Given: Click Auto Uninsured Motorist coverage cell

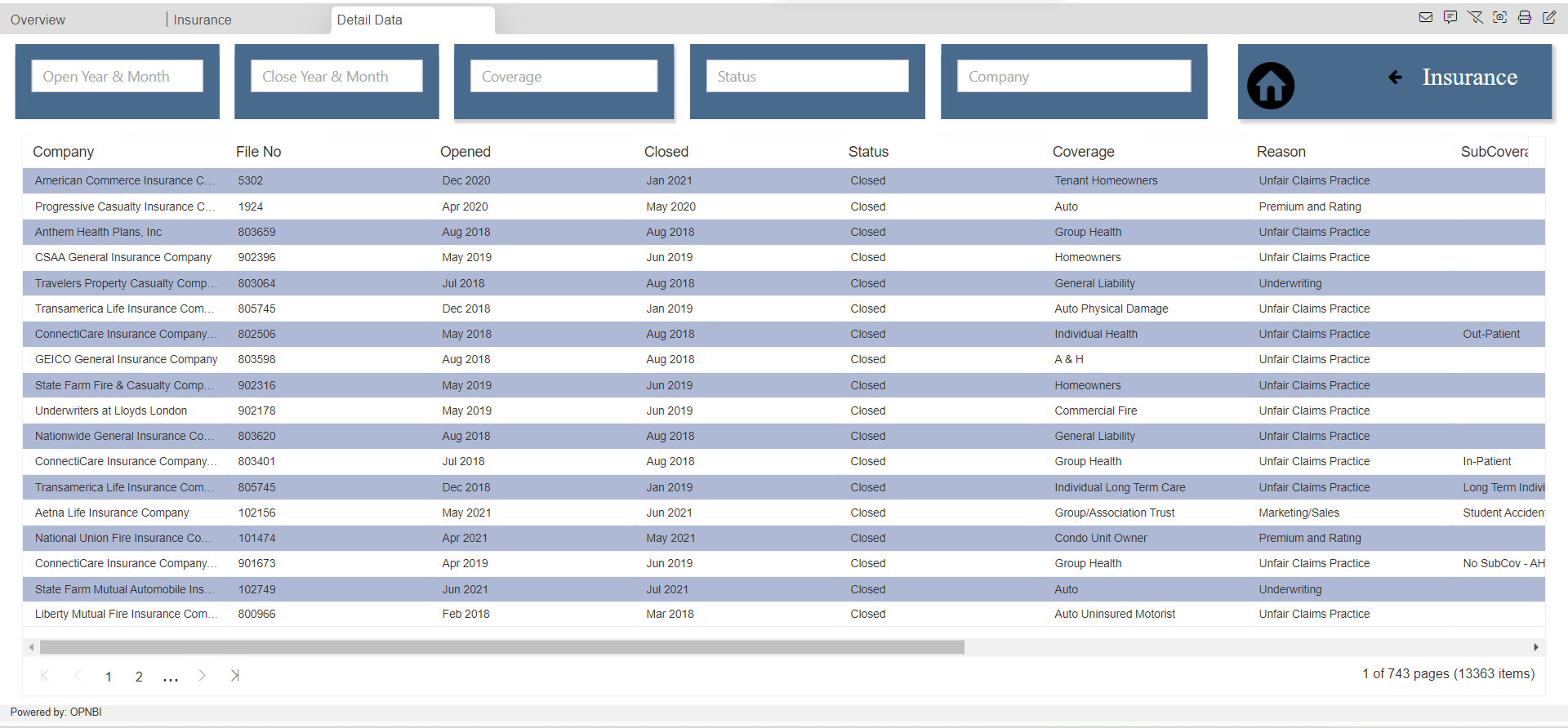Looking at the screenshot, I should pos(1115,614).
